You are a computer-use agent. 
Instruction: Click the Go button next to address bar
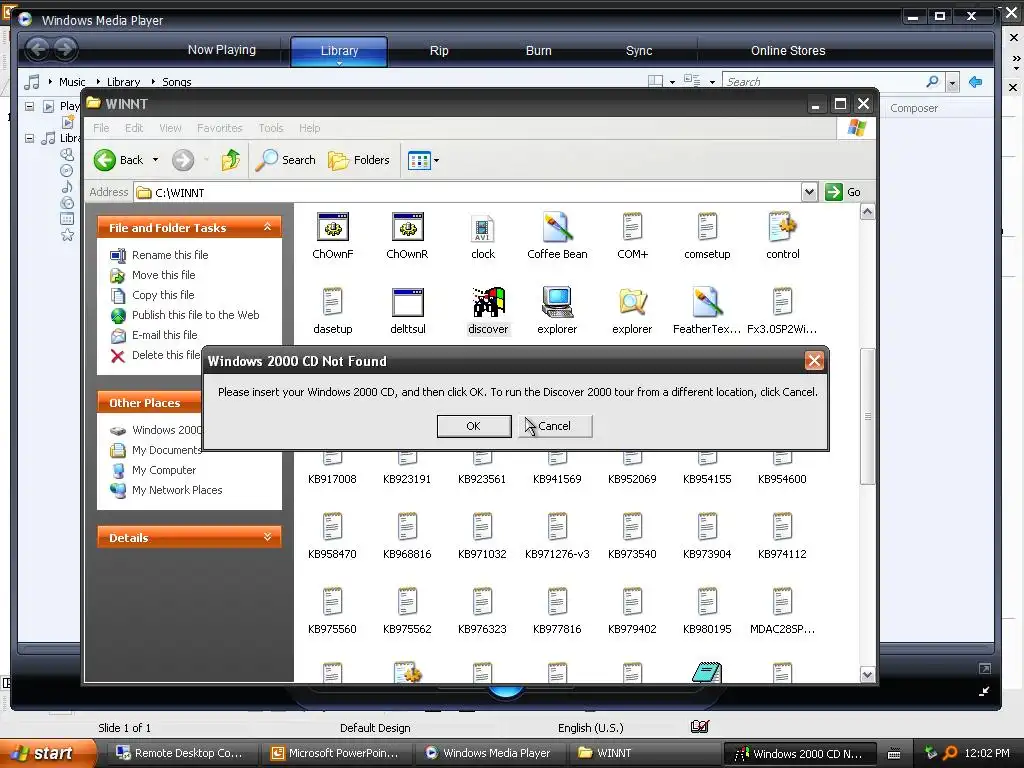coord(844,192)
